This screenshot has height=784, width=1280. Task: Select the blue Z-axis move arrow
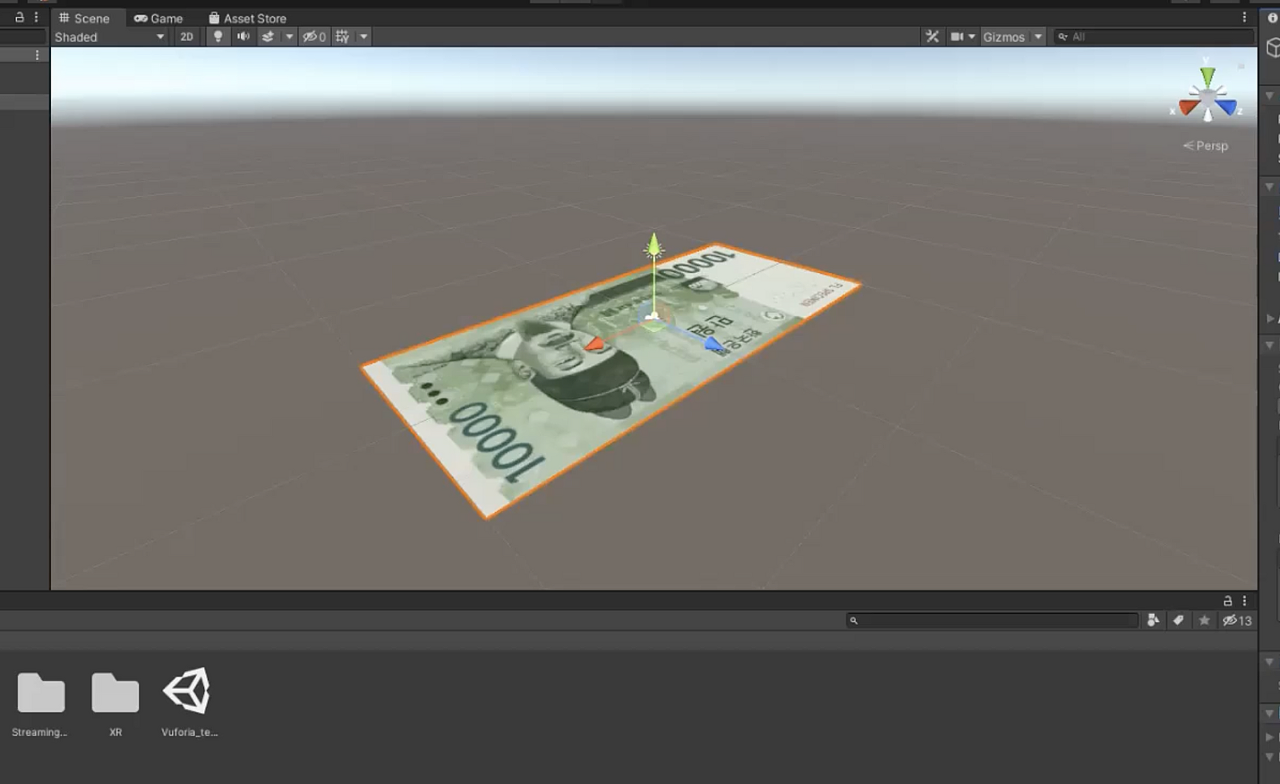pyautogui.click(x=713, y=345)
